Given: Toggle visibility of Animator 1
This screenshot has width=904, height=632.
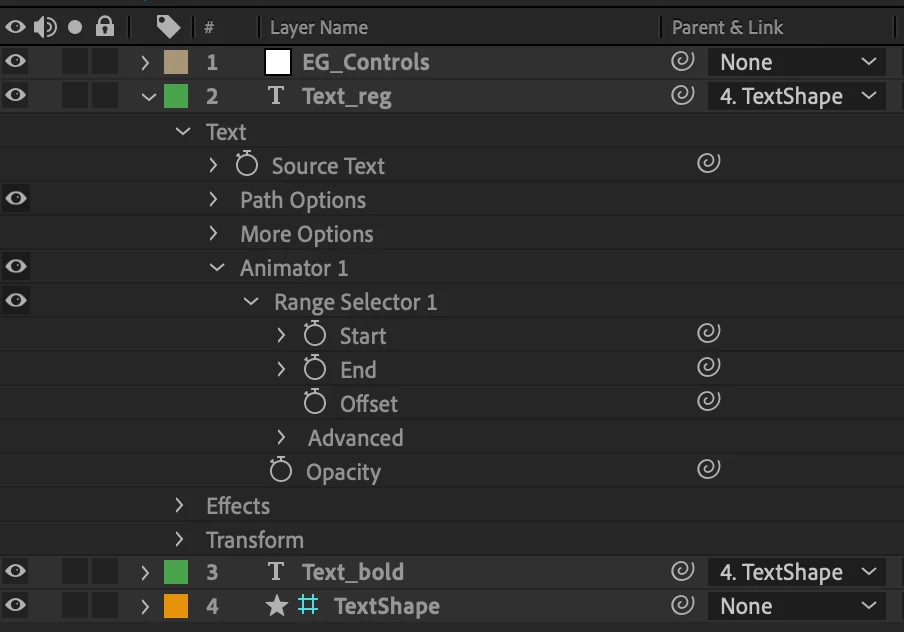Looking at the screenshot, I should pos(16,267).
